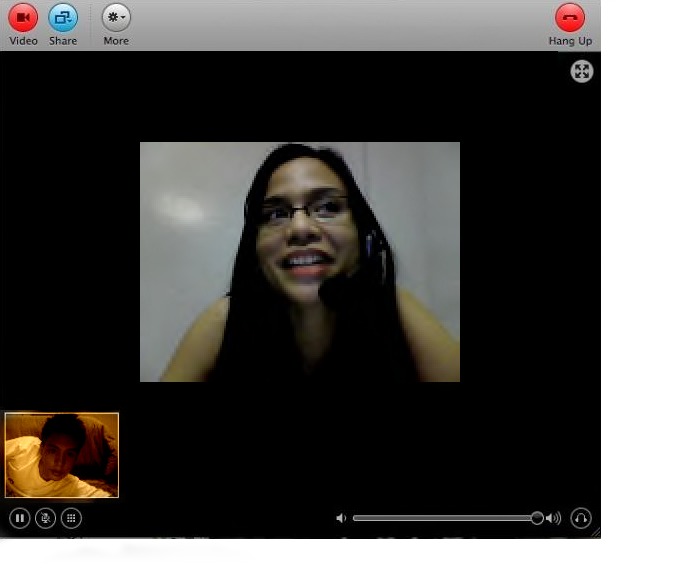The width and height of the screenshot is (682, 585).
Task: Mute the microphone
Action: 45,518
